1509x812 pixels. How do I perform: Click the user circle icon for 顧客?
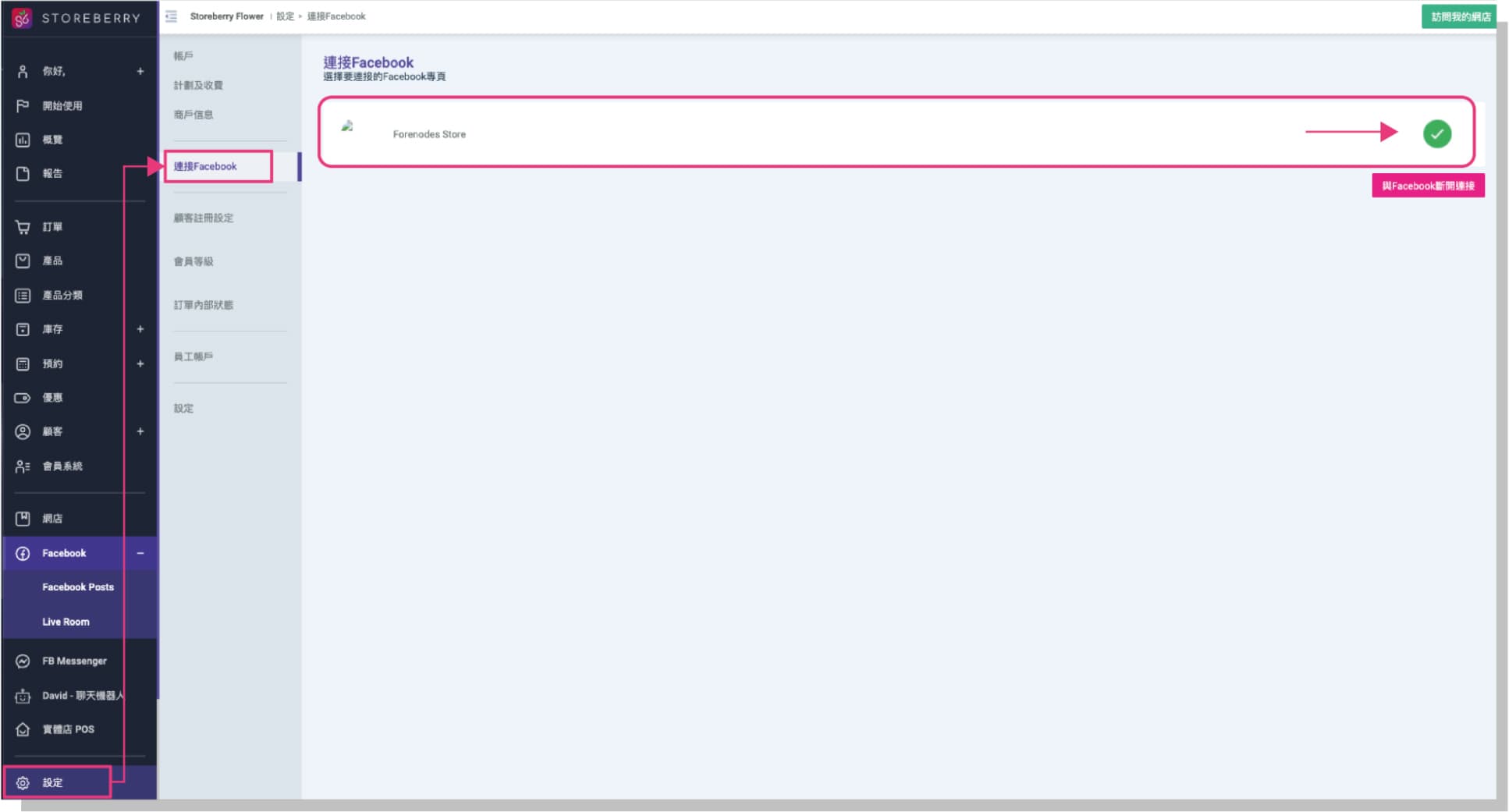tap(23, 431)
